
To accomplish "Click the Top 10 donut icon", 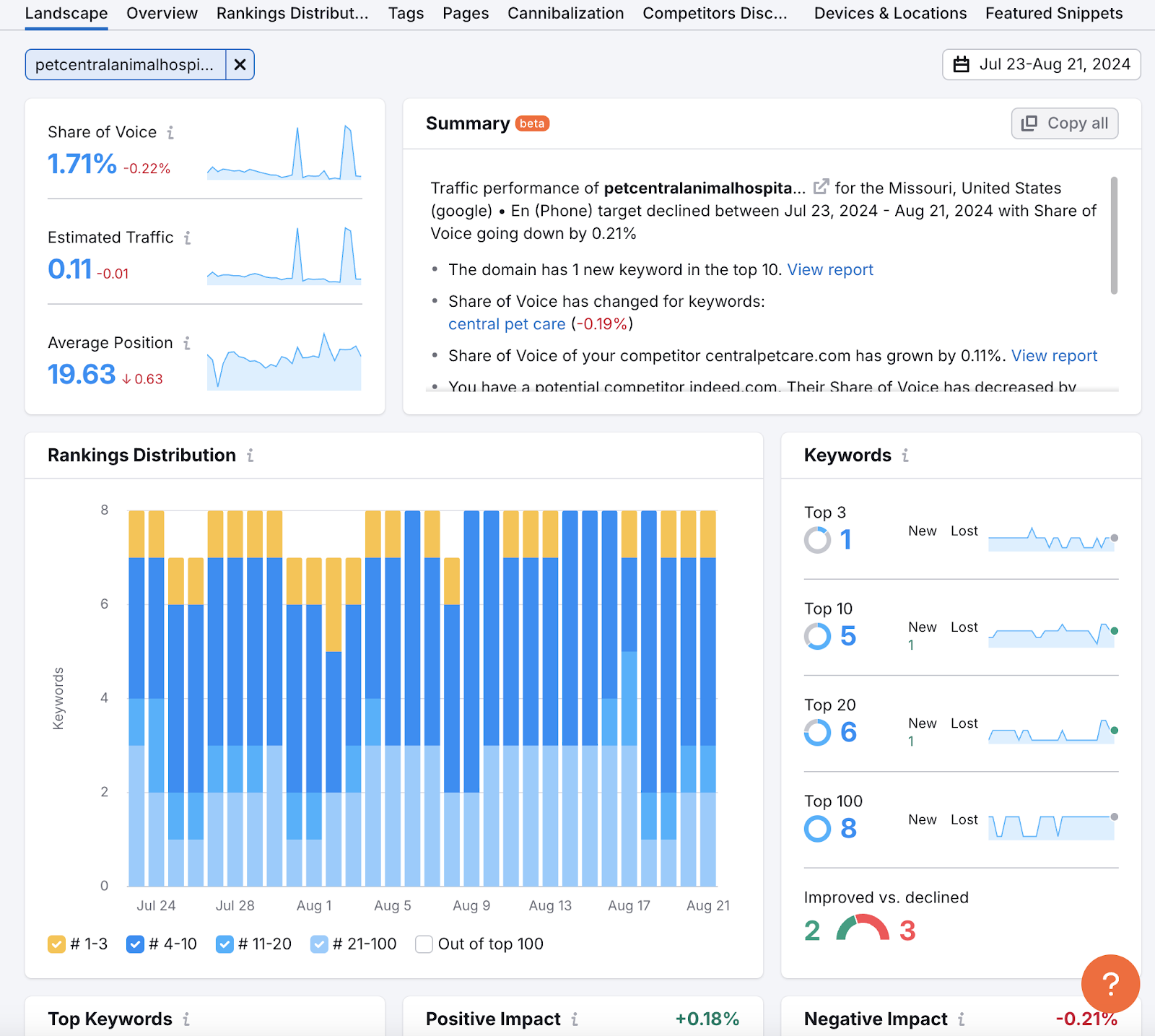I will [817, 636].
